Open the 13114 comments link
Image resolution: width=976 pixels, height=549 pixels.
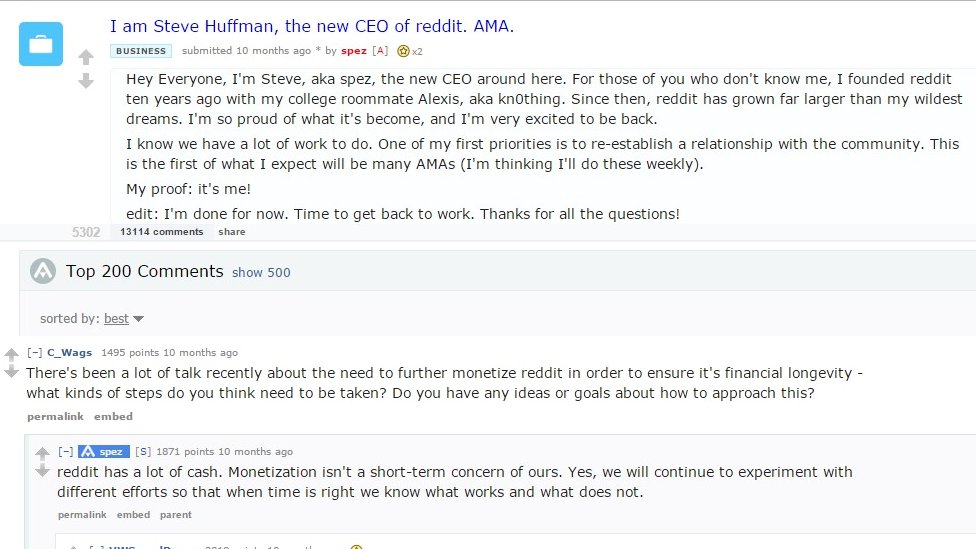click(162, 232)
